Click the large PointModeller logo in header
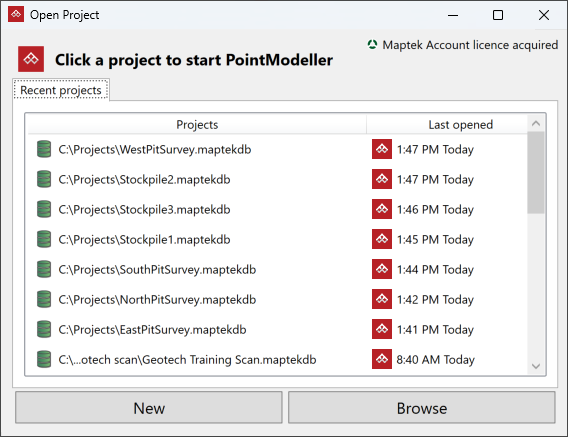This screenshot has width=568, height=437. click(31, 59)
